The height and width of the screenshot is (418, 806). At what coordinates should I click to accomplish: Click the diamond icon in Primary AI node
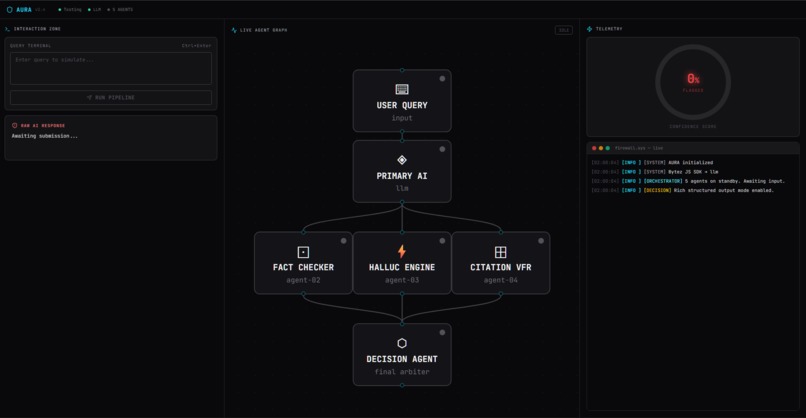click(x=402, y=160)
